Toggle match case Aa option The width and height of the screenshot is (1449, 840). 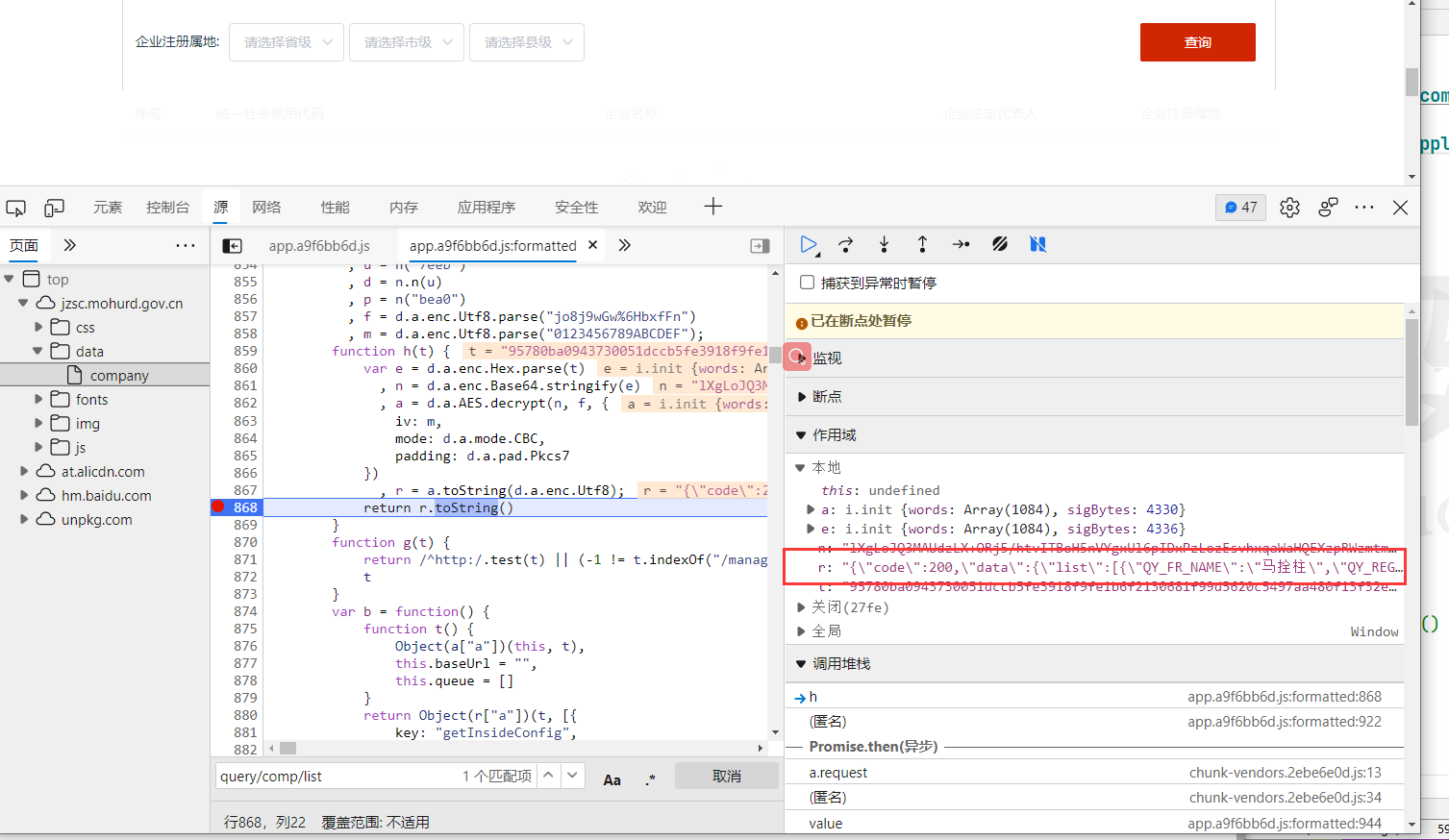tap(612, 779)
